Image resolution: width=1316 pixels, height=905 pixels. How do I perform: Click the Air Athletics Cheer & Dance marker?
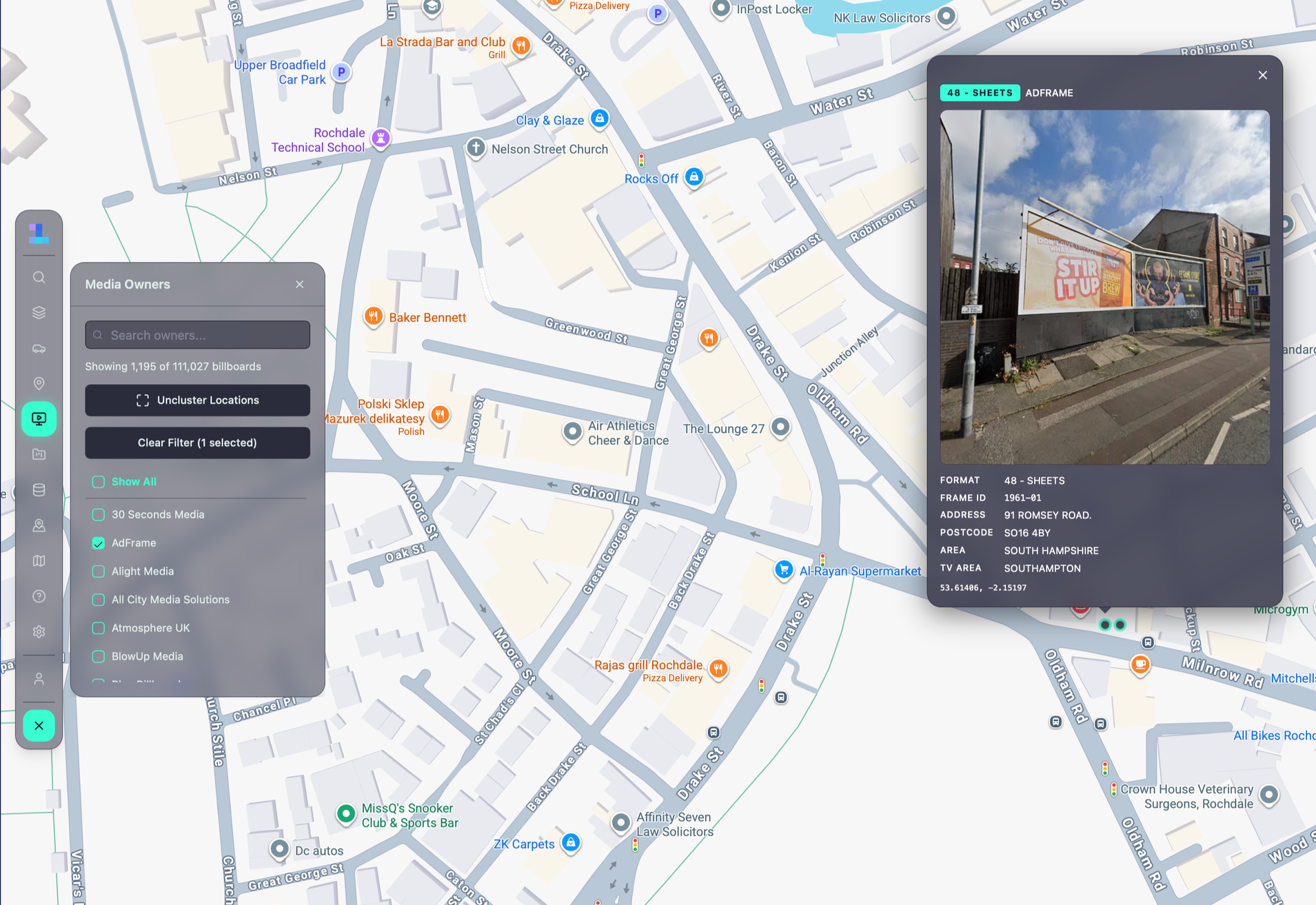click(572, 431)
